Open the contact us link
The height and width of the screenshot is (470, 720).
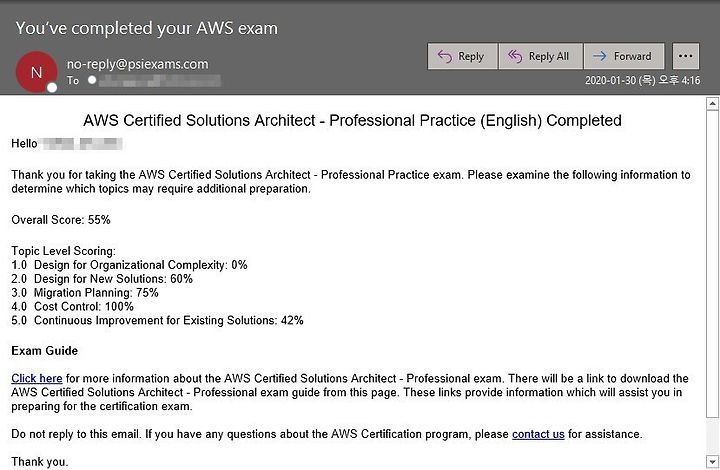pyautogui.click(x=538, y=434)
